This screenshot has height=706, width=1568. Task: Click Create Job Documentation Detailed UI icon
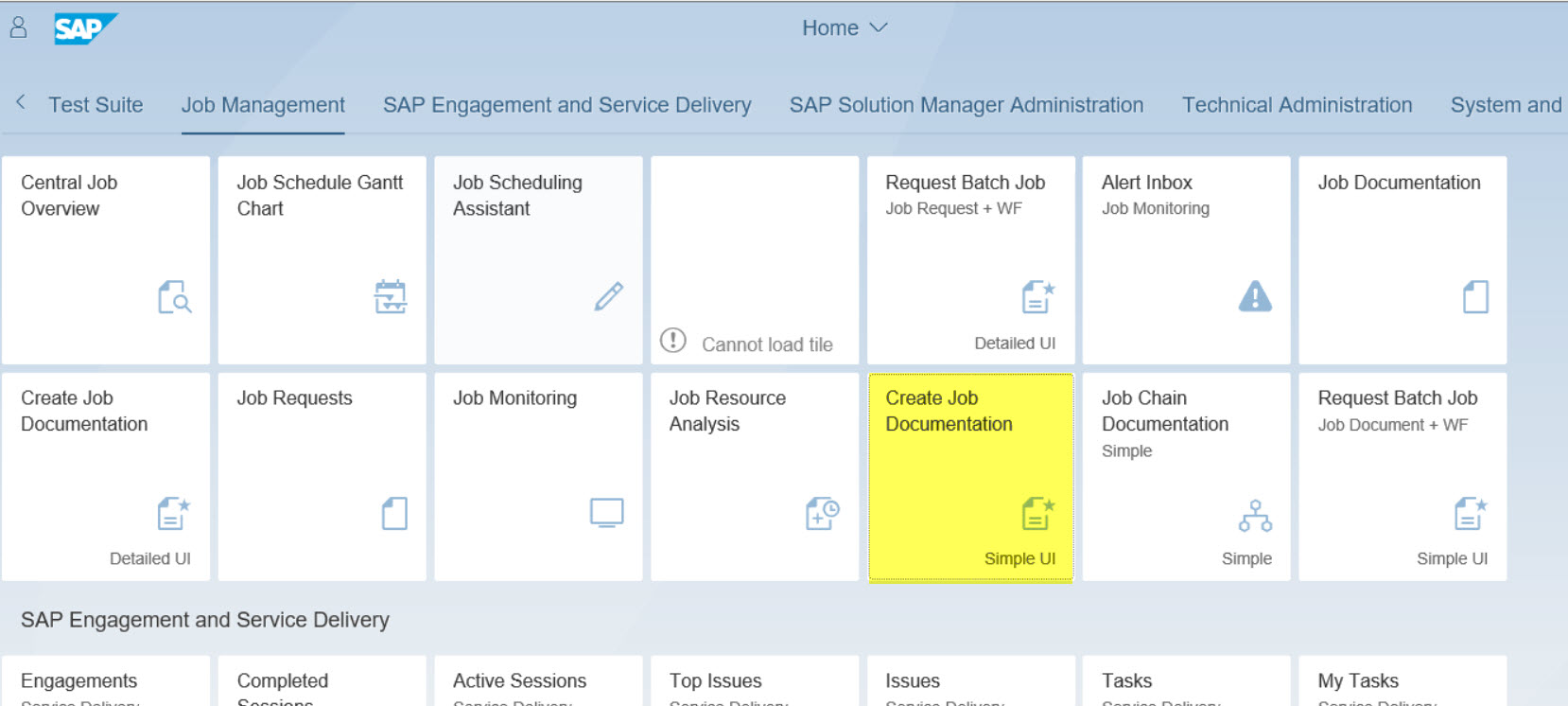(174, 514)
